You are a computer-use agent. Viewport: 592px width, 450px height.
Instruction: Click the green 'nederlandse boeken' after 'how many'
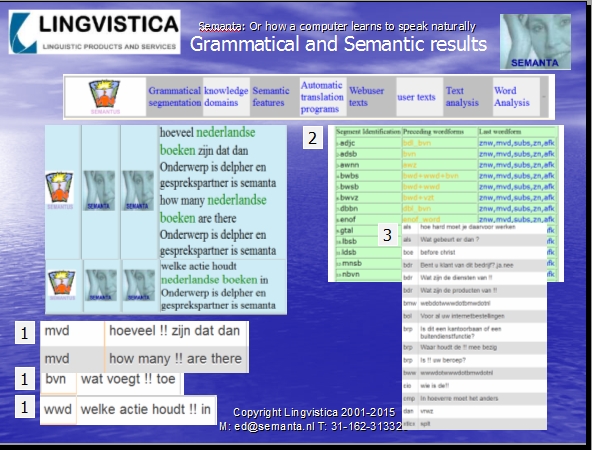coord(213,209)
